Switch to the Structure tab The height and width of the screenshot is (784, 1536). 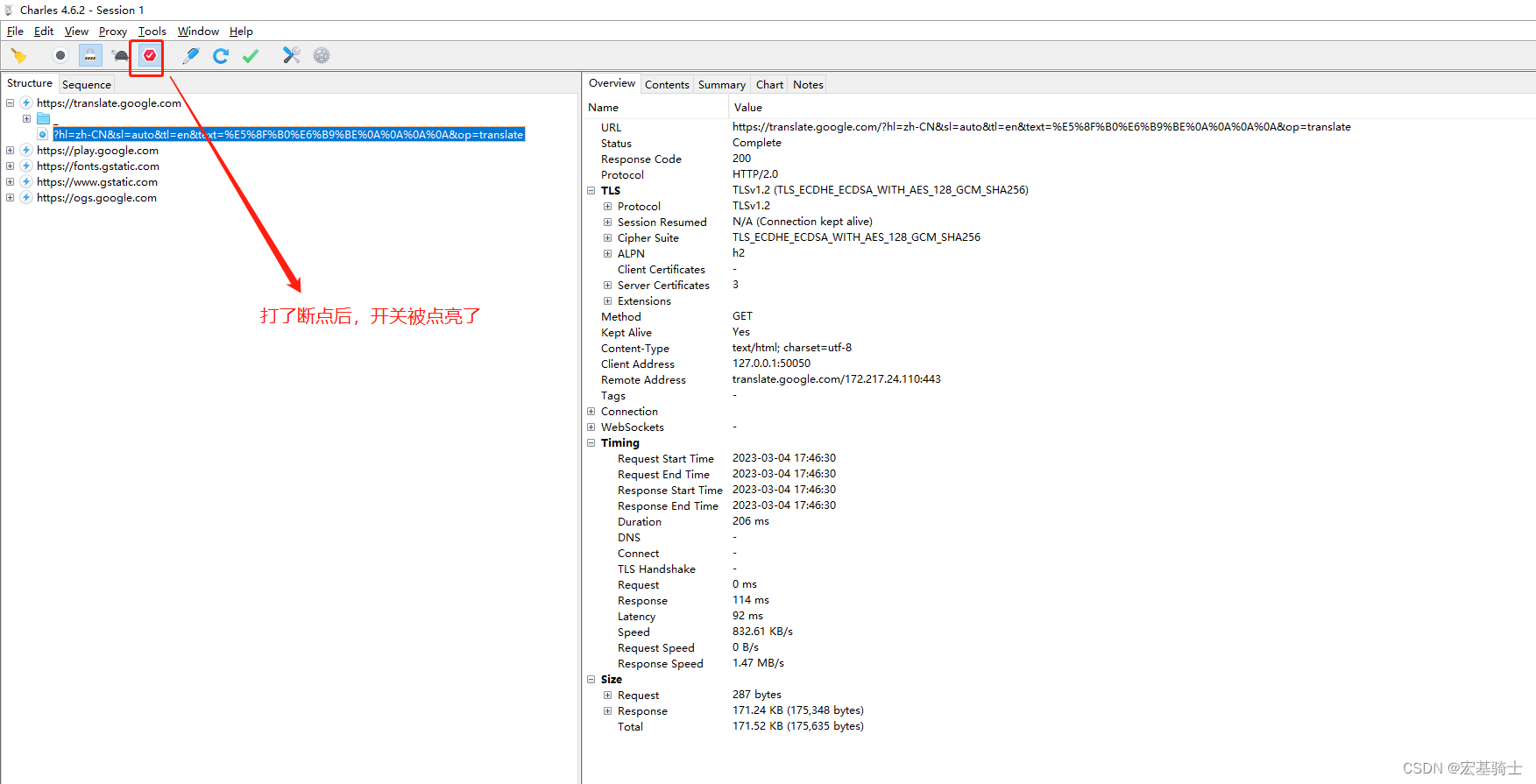point(30,84)
